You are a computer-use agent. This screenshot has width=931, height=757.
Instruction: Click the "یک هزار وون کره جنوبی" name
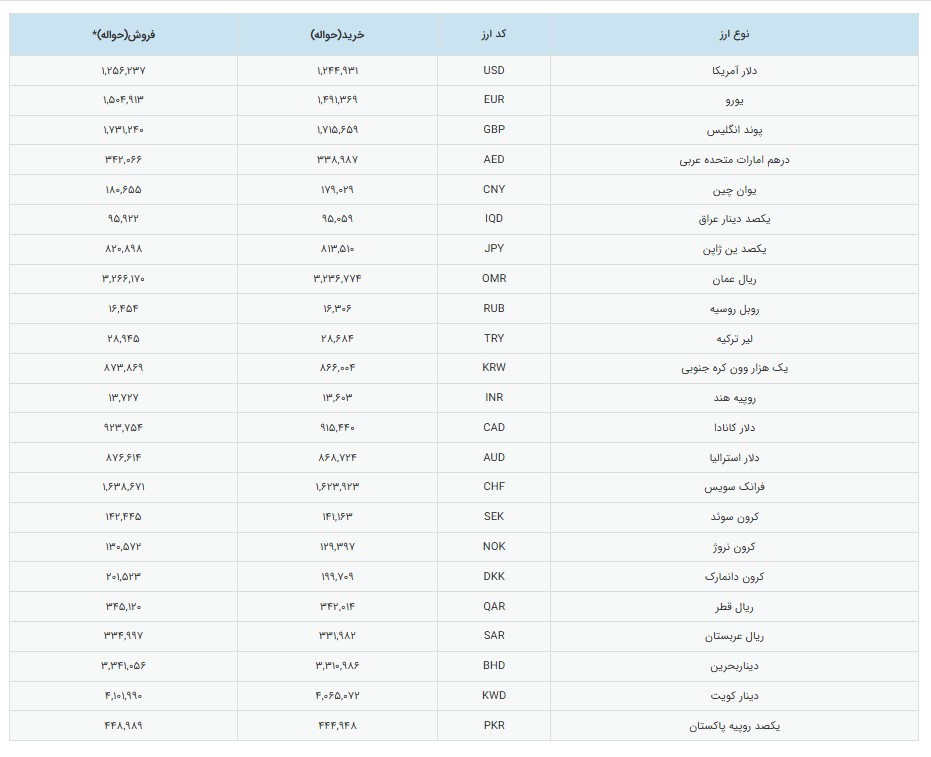point(734,368)
